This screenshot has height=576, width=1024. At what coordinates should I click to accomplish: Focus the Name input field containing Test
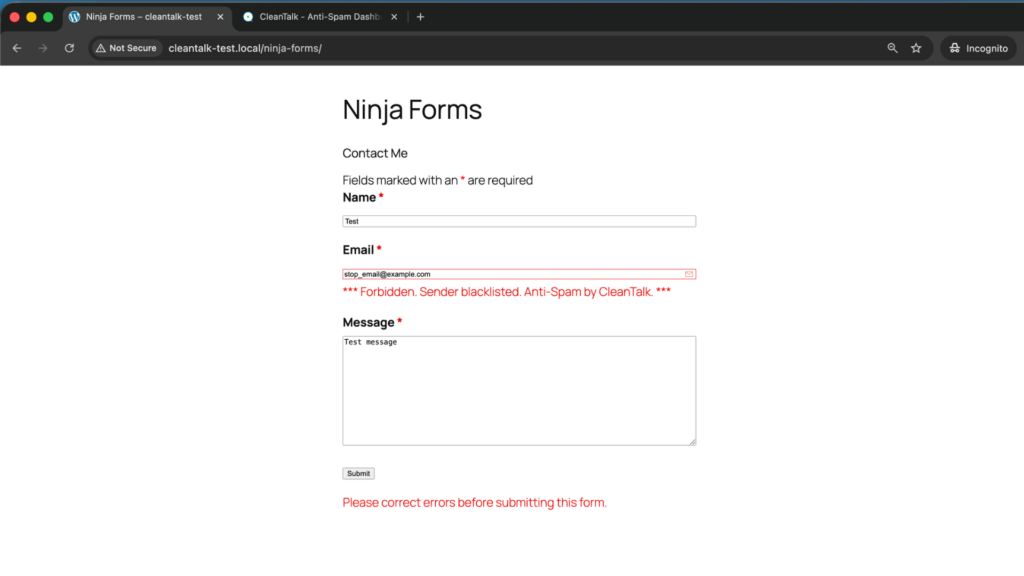click(x=519, y=221)
